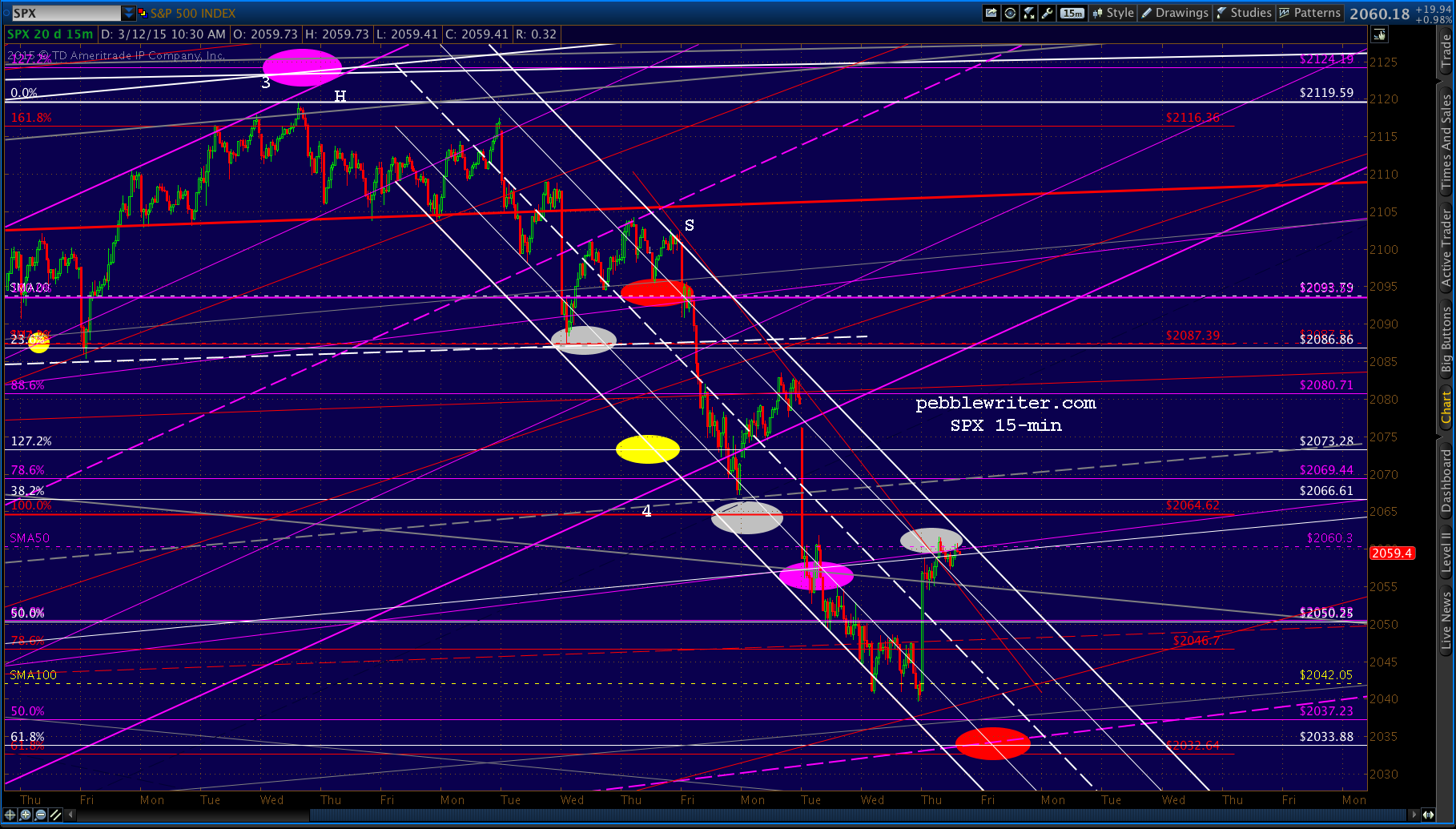The image size is (1456, 829).
Task: Open the Times And Sales side tab
Action: pos(1446,142)
